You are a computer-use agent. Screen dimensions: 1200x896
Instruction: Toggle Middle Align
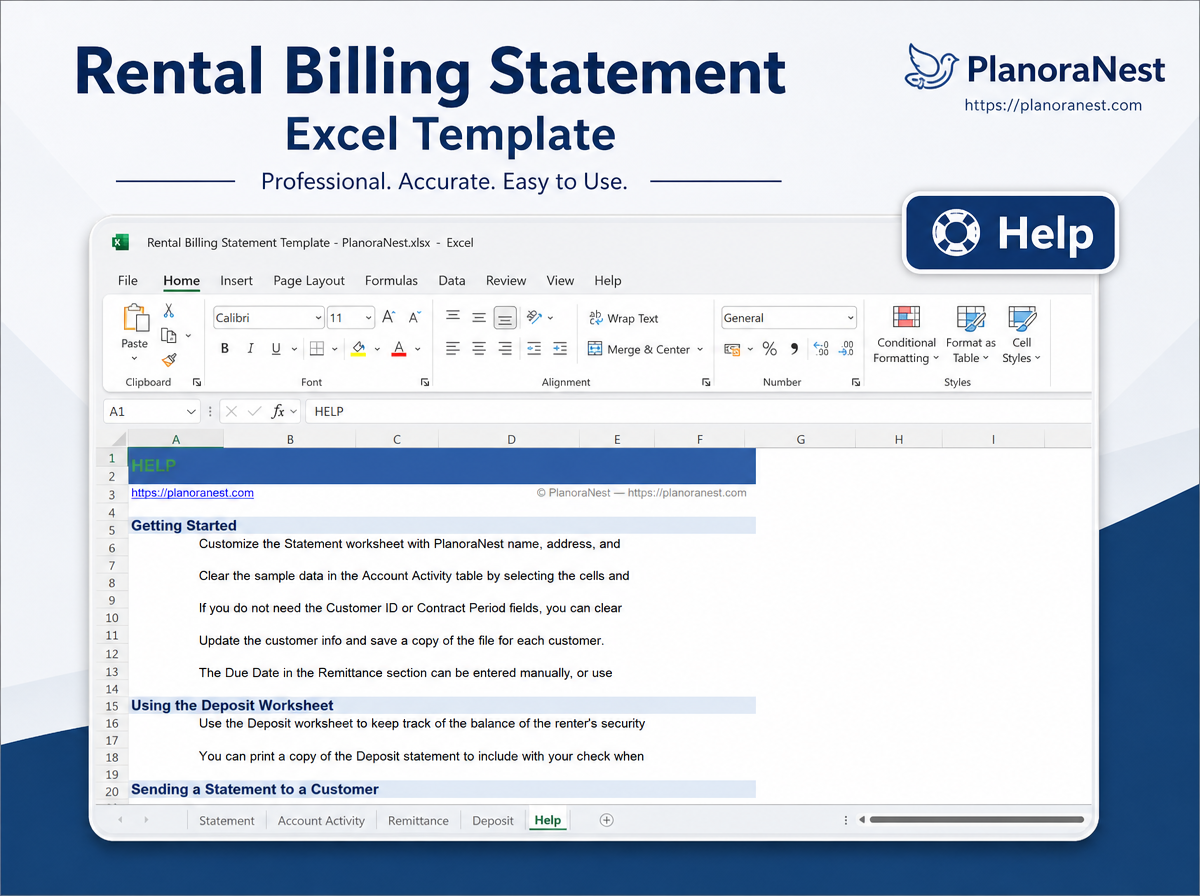point(479,317)
